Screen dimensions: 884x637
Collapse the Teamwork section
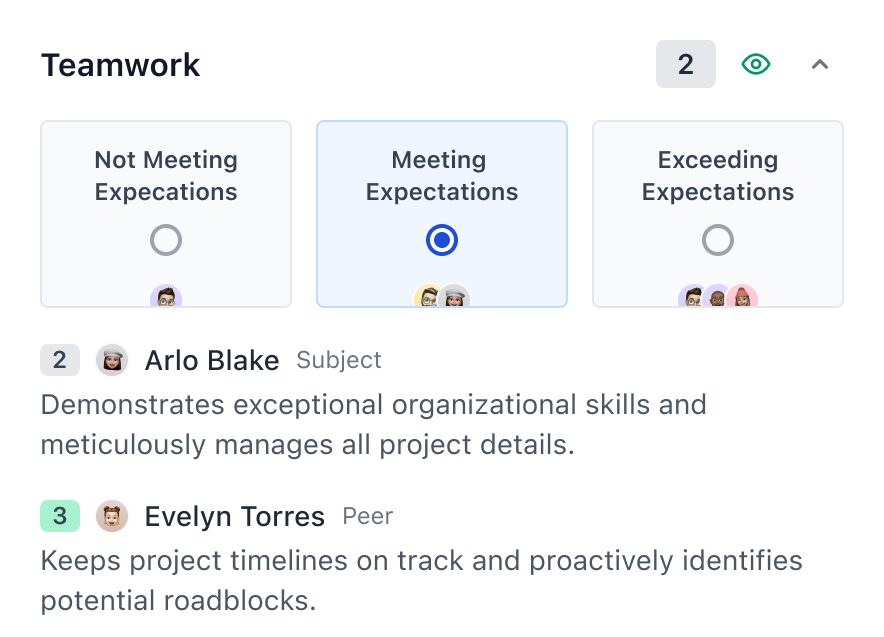click(x=820, y=65)
